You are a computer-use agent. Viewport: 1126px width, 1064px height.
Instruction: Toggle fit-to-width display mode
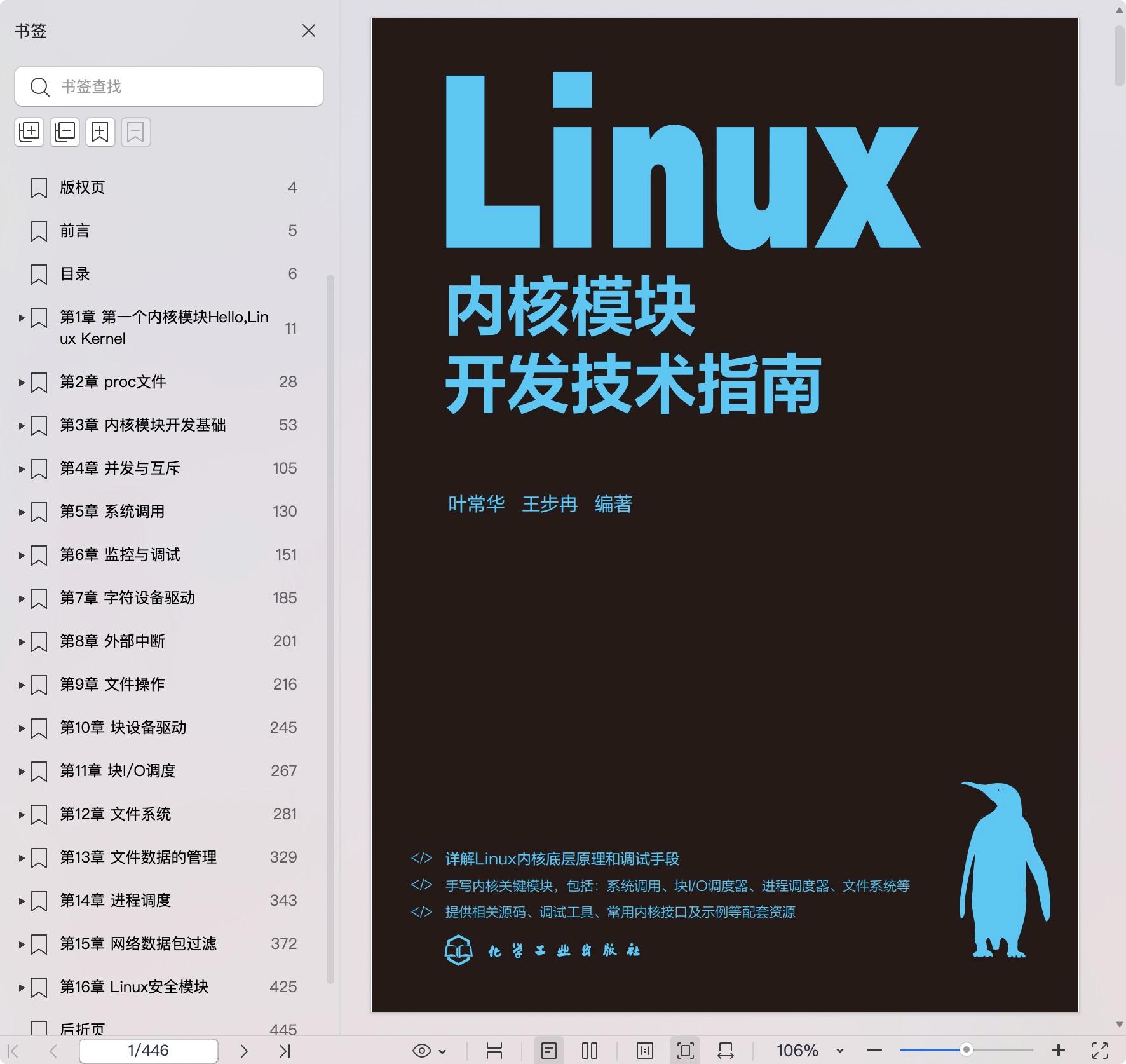coord(726,1050)
